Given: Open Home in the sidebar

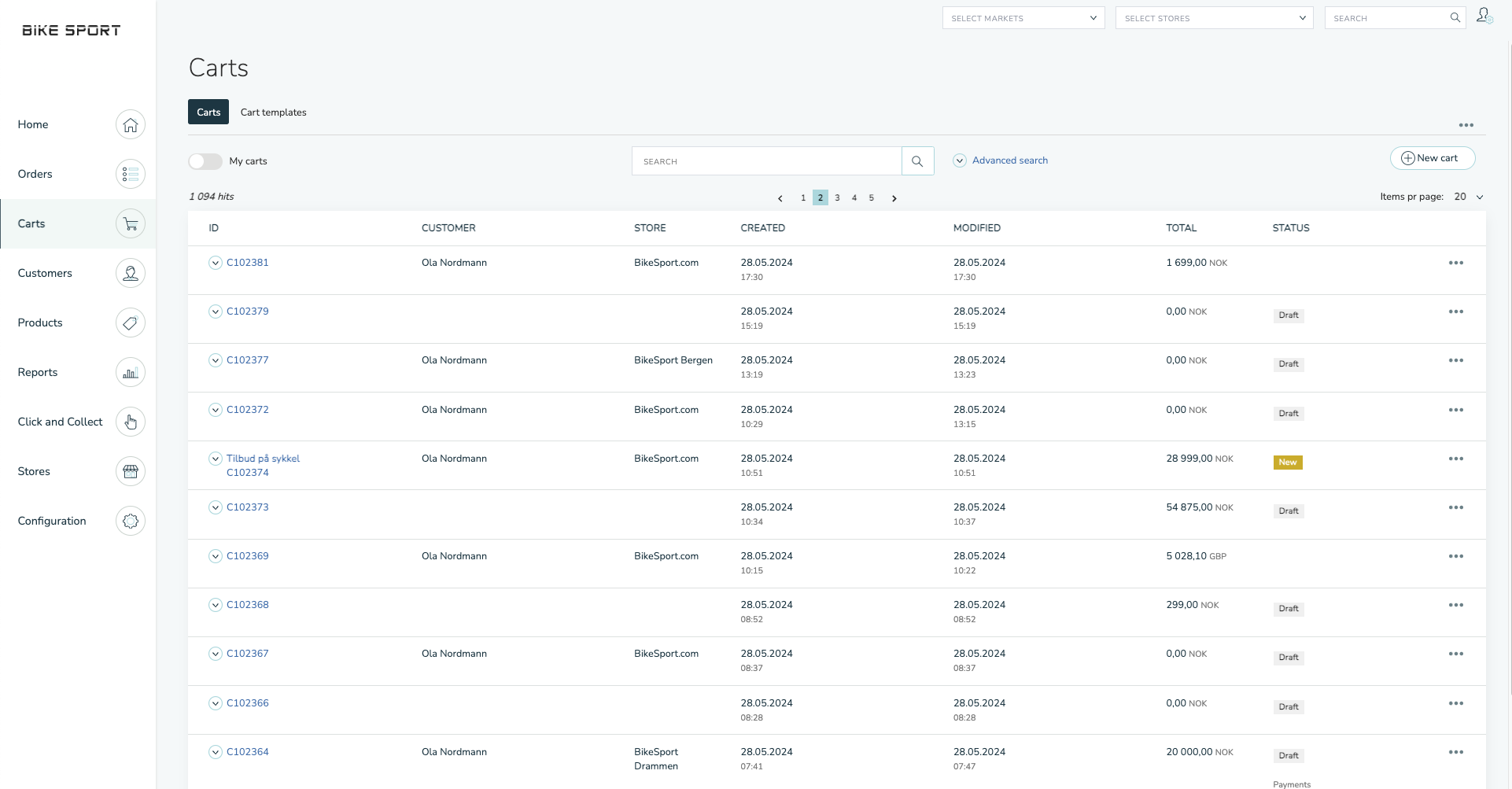Looking at the screenshot, I should tap(33, 124).
